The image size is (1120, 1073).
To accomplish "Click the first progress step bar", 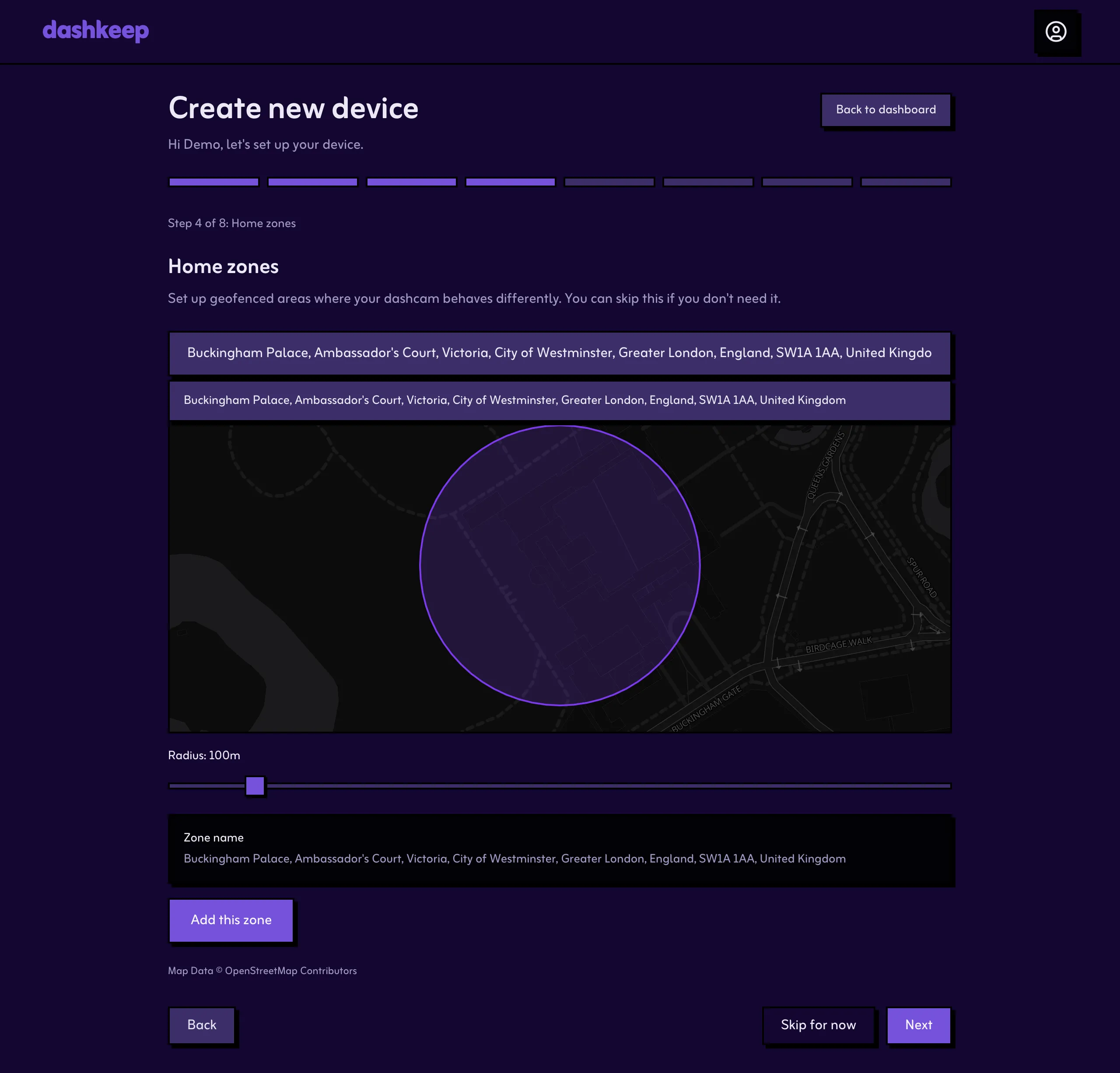I will point(213,182).
